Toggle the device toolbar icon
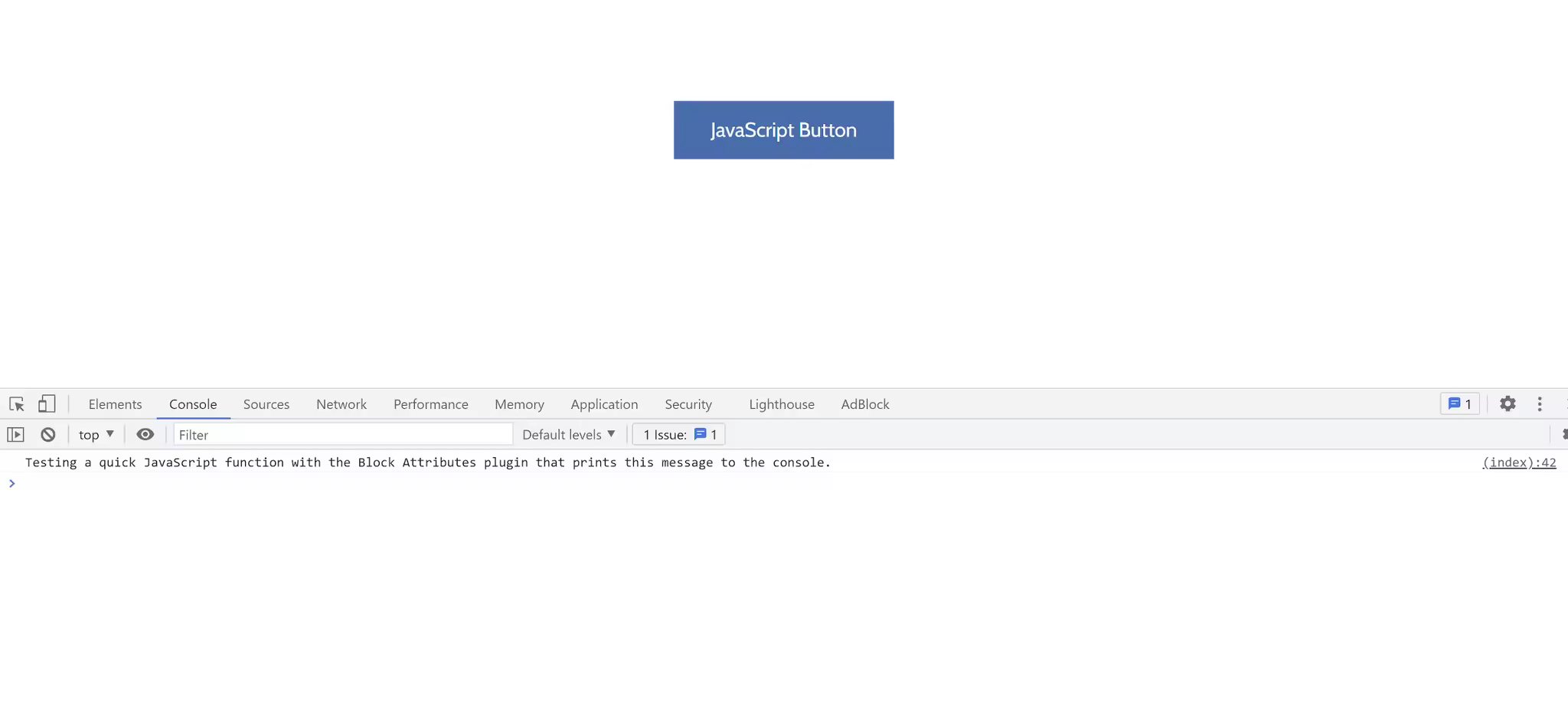 click(47, 404)
